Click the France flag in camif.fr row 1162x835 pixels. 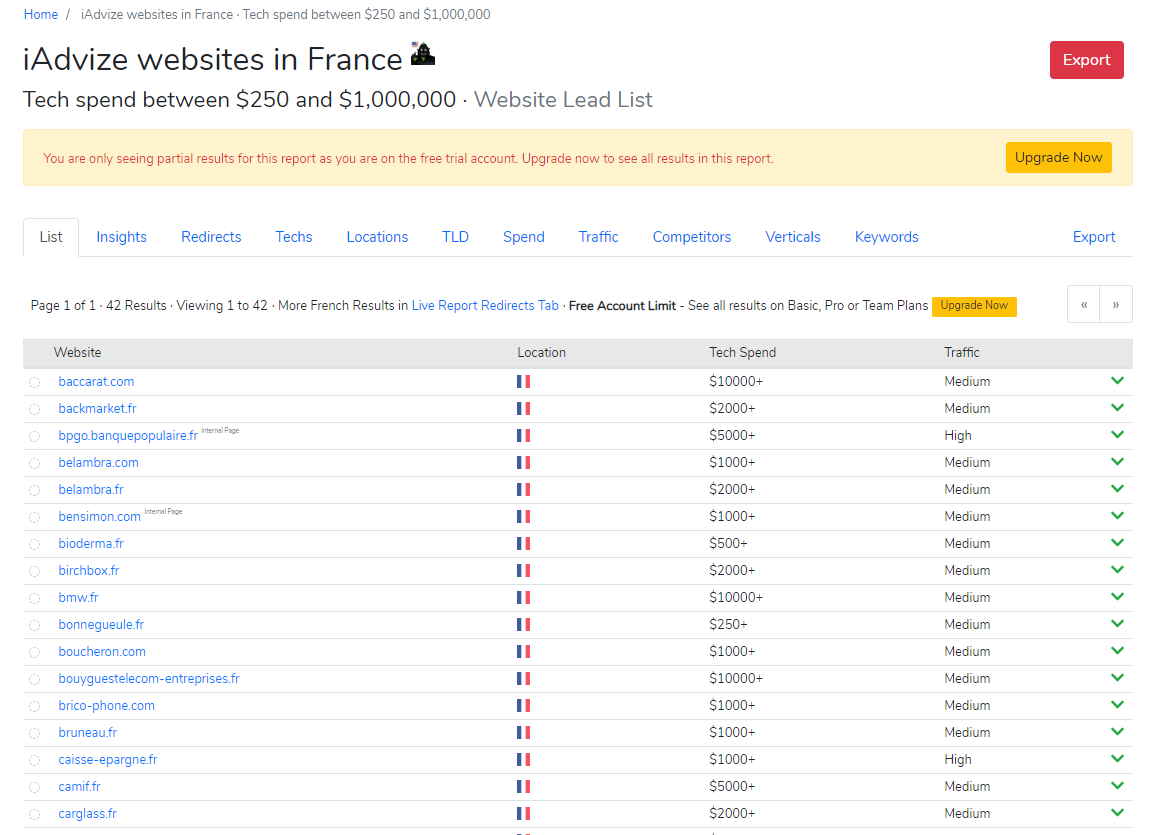tap(523, 786)
